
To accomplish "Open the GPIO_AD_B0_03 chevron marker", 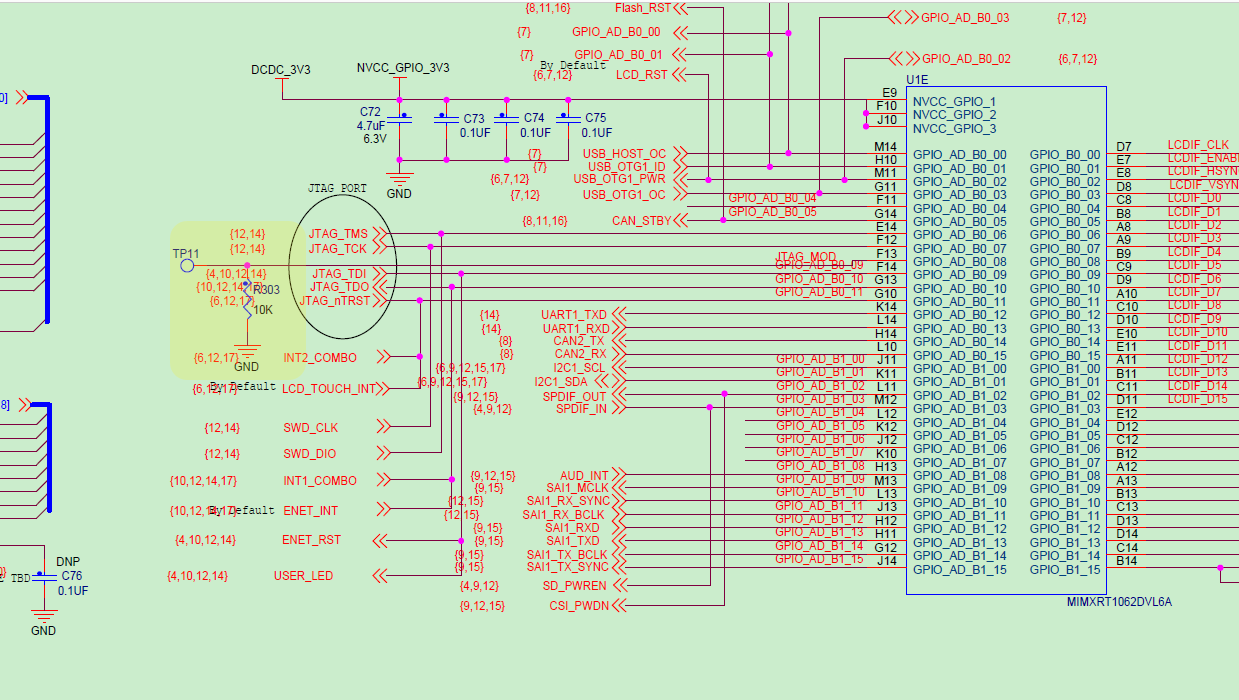I will [x=903, y=16].
